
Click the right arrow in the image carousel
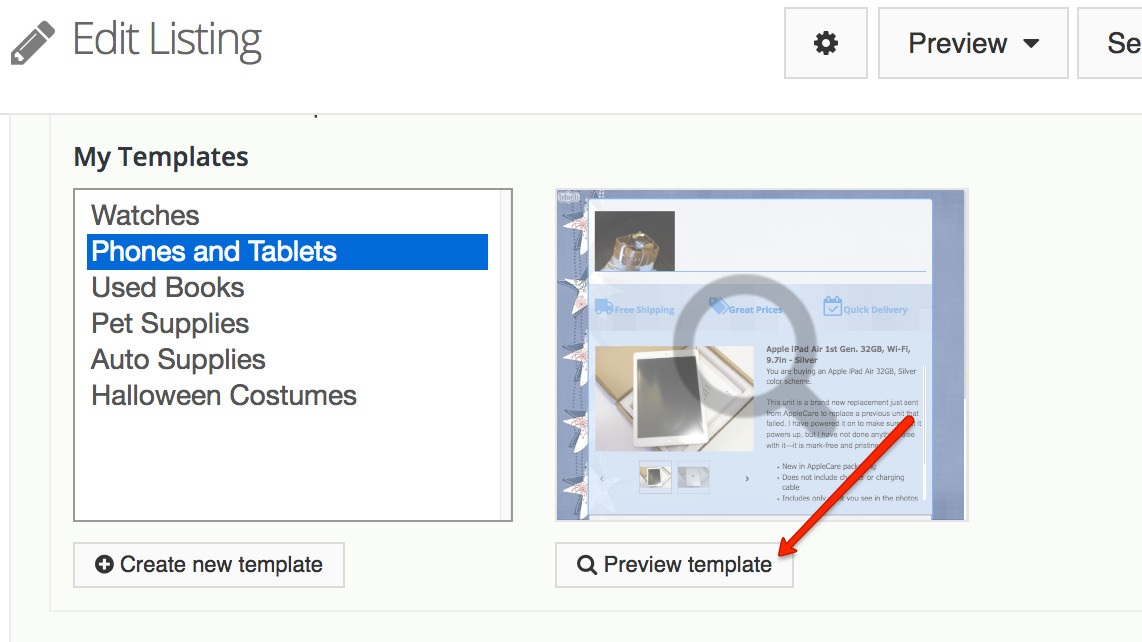coord(747,479)
